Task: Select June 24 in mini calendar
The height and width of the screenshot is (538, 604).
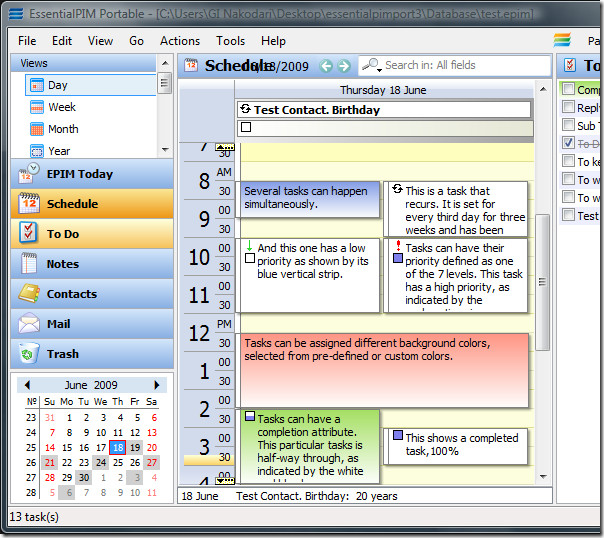Action: tap(101, 463)
